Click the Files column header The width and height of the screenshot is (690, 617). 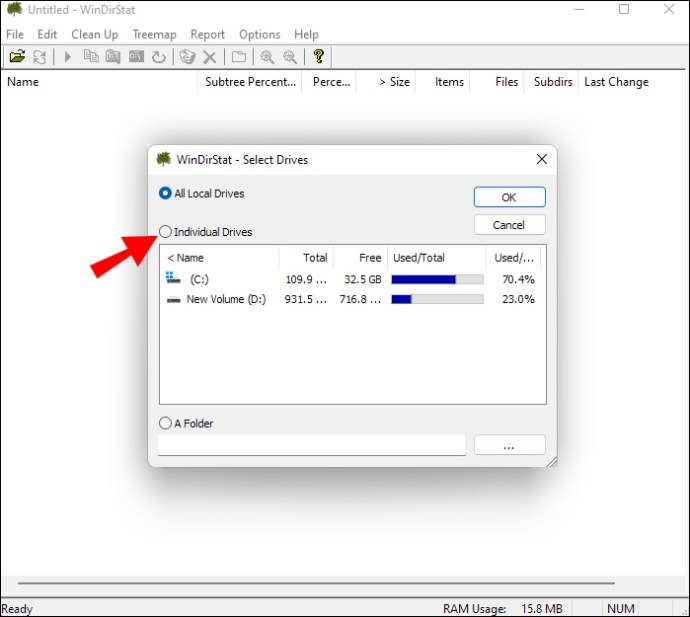497,82
